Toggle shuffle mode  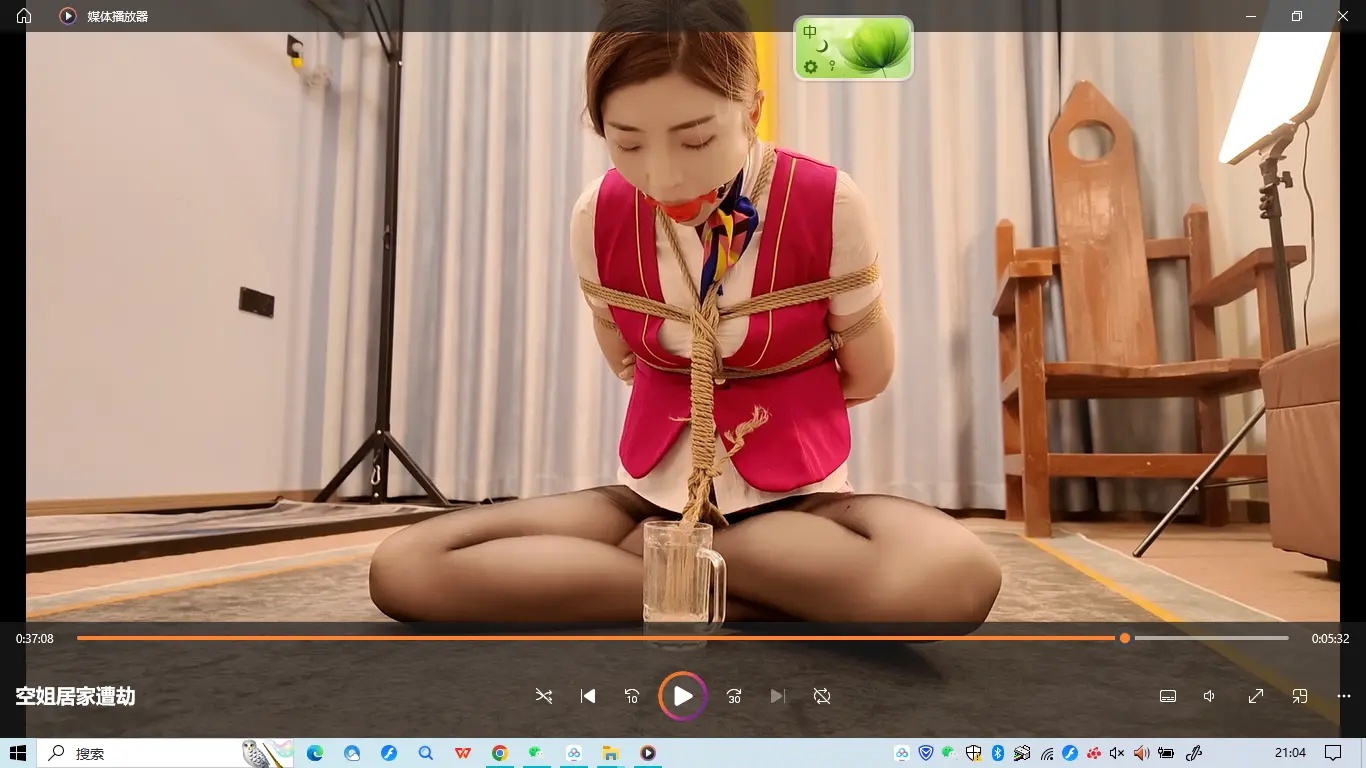544,696
